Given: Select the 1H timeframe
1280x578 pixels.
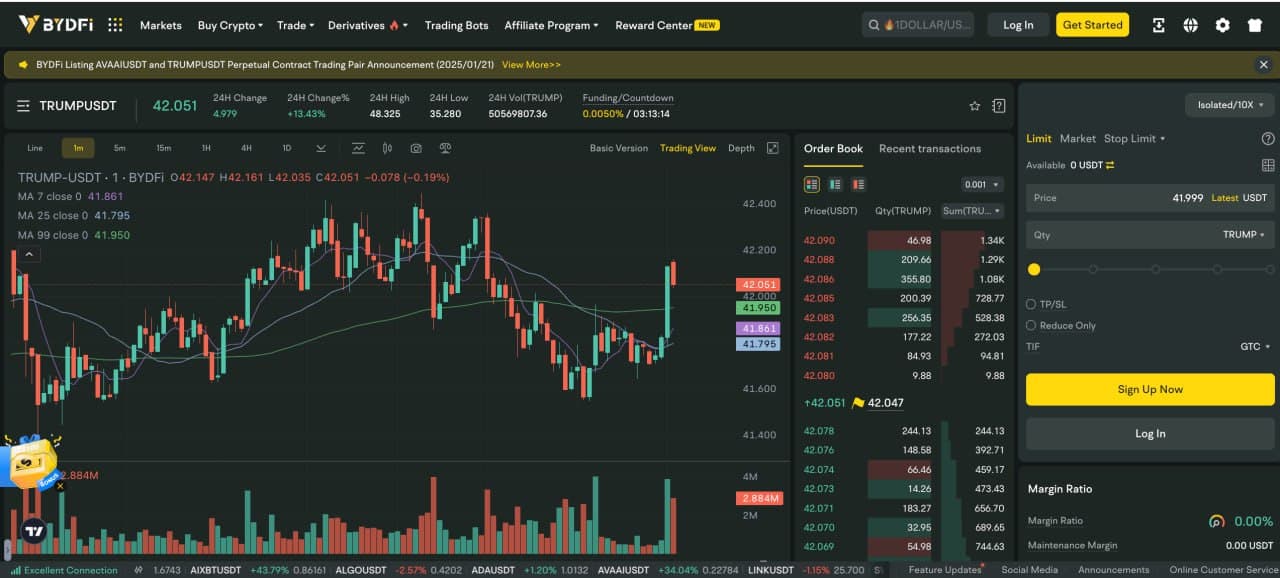Looking at the screenshot, I should click(206, 148).
